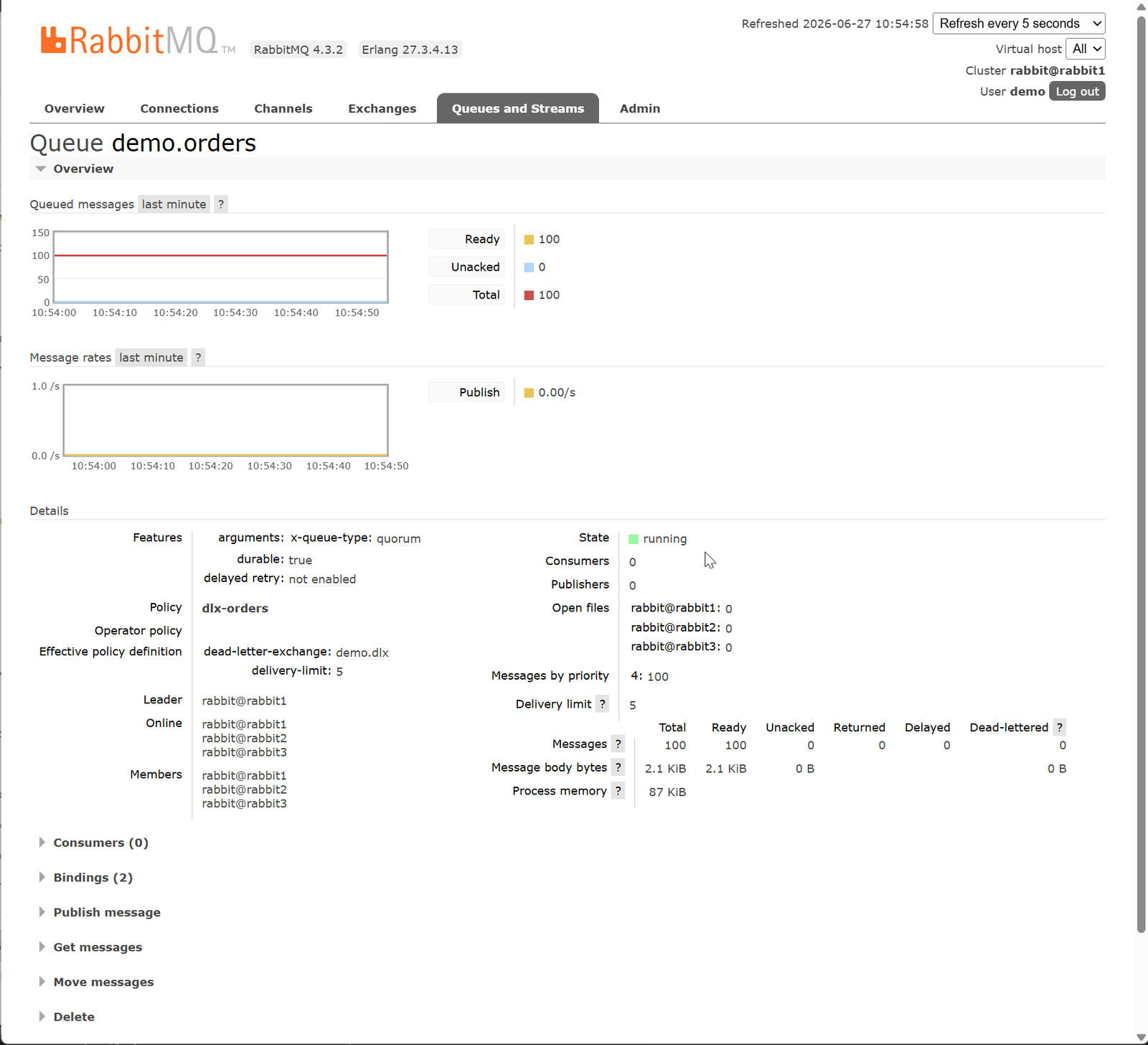This screenshot has width=1148, height=1045.
Task: Switch to the Connections tab
Action: [x=179, y=108]
